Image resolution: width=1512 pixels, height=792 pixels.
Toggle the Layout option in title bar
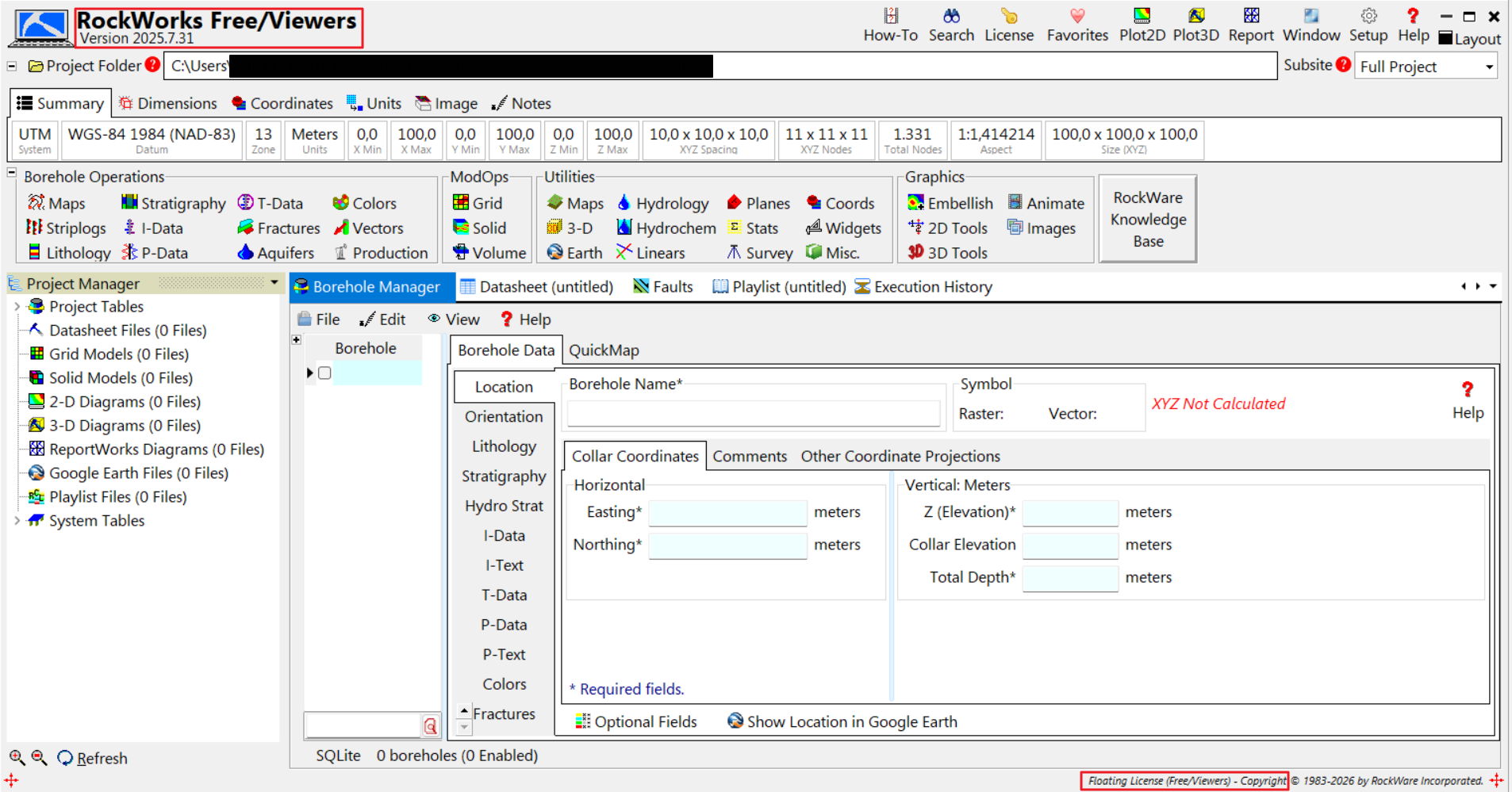[1469, 39]
